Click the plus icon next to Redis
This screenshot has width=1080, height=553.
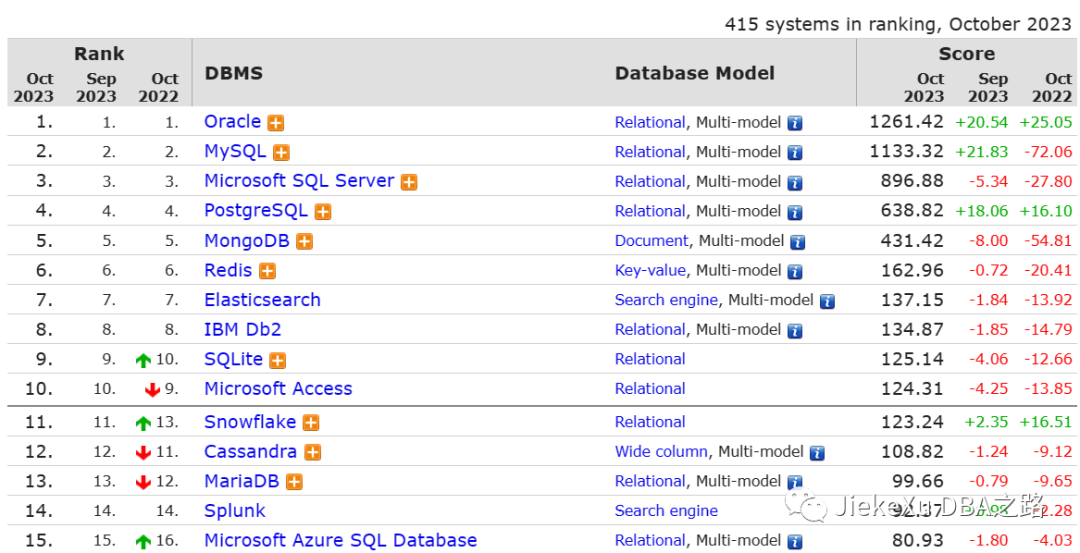[x=267, y=271]
